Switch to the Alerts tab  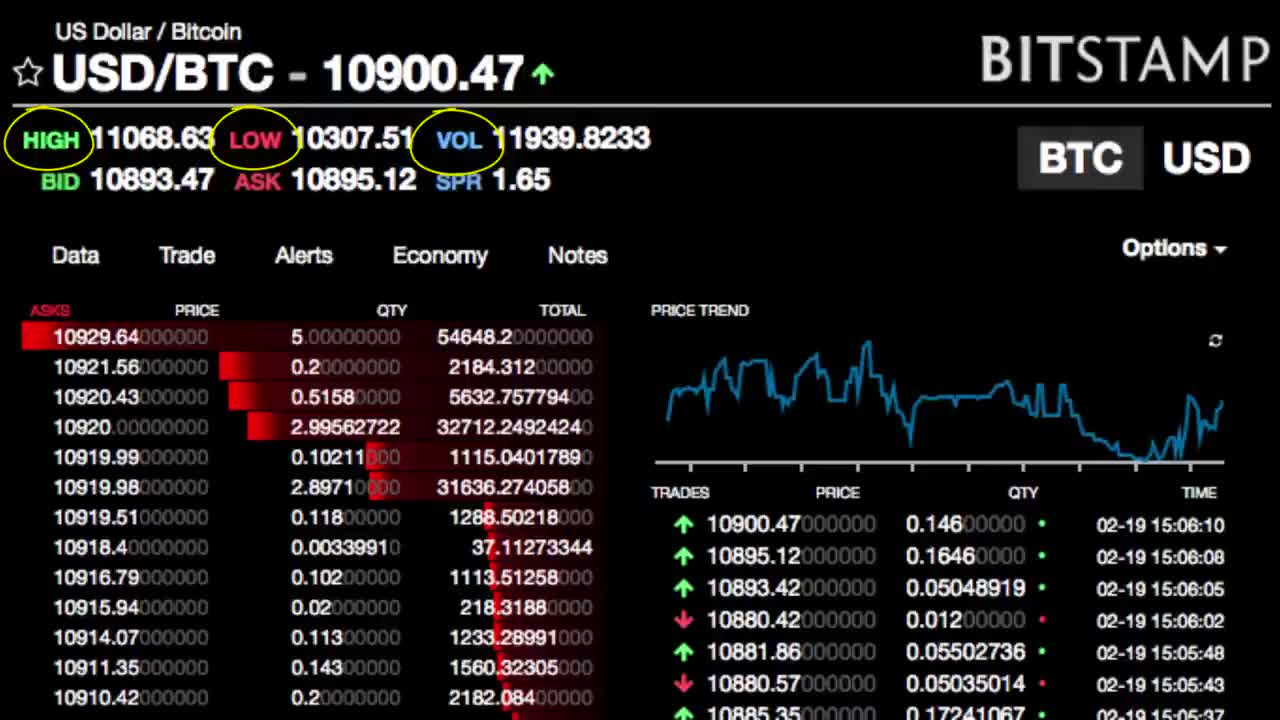[x=304, y=255]
